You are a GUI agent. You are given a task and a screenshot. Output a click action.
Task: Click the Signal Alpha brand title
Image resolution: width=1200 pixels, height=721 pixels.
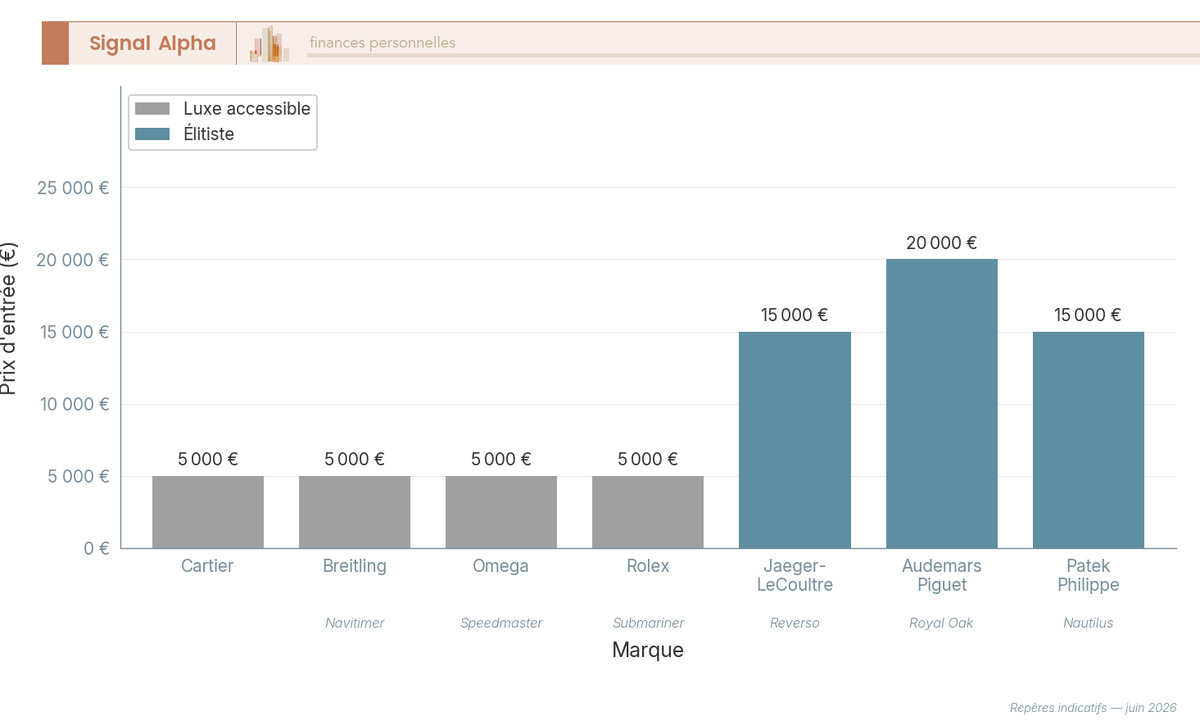[x=152, y=43]
